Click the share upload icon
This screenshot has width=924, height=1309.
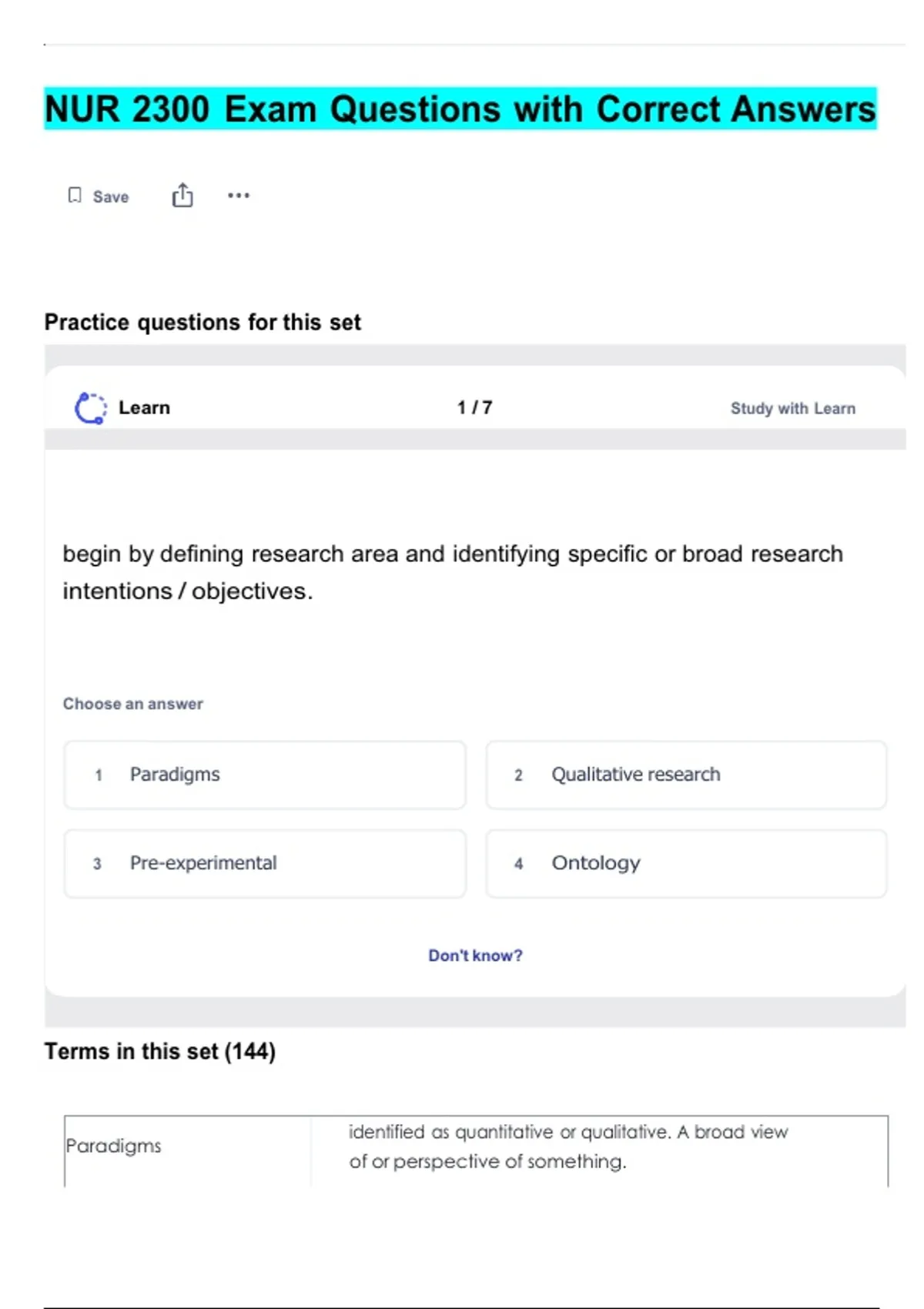[182, 196]
